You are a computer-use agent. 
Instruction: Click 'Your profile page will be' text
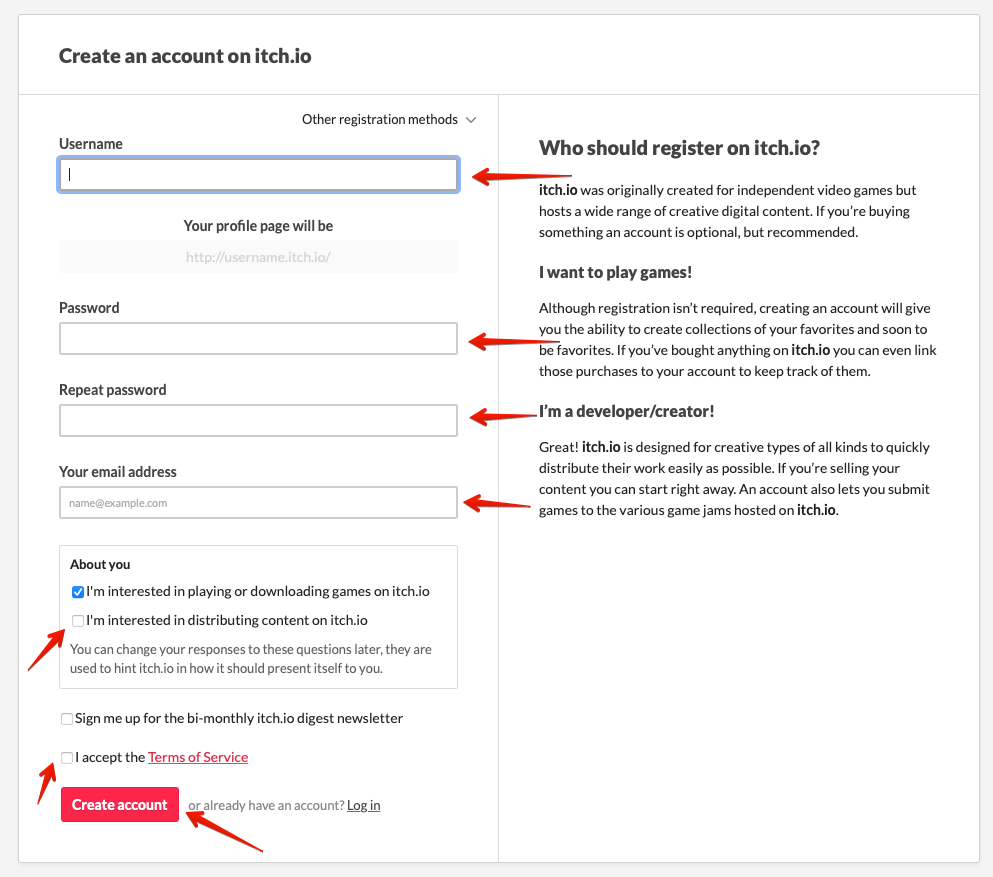click(258, 226)
